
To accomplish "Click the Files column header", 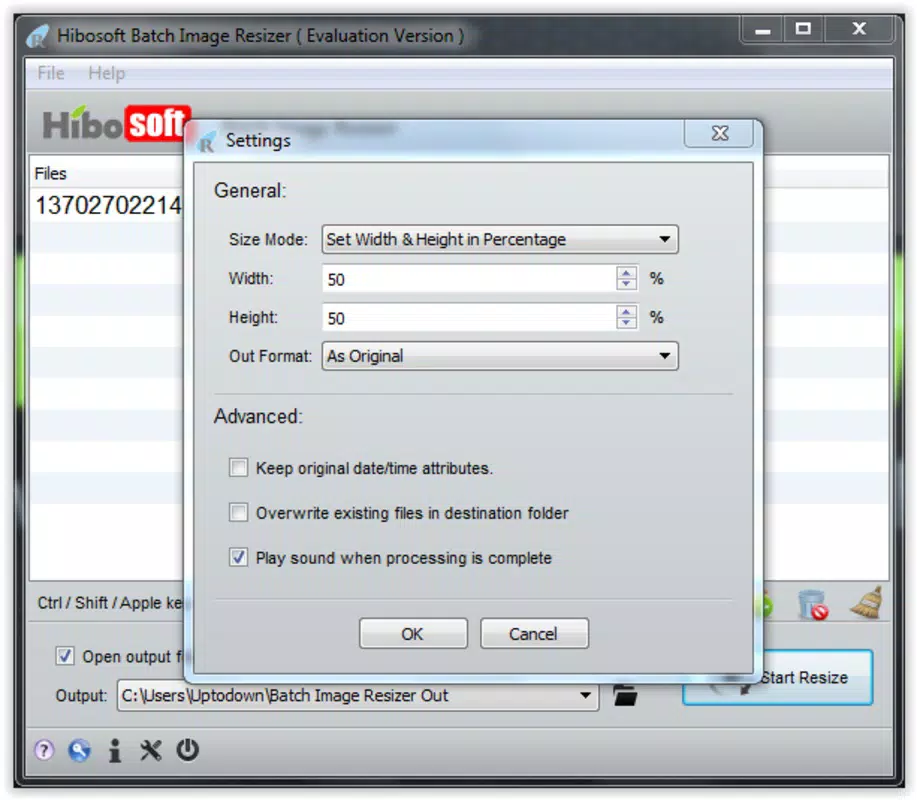I will [x=106, y=173].
